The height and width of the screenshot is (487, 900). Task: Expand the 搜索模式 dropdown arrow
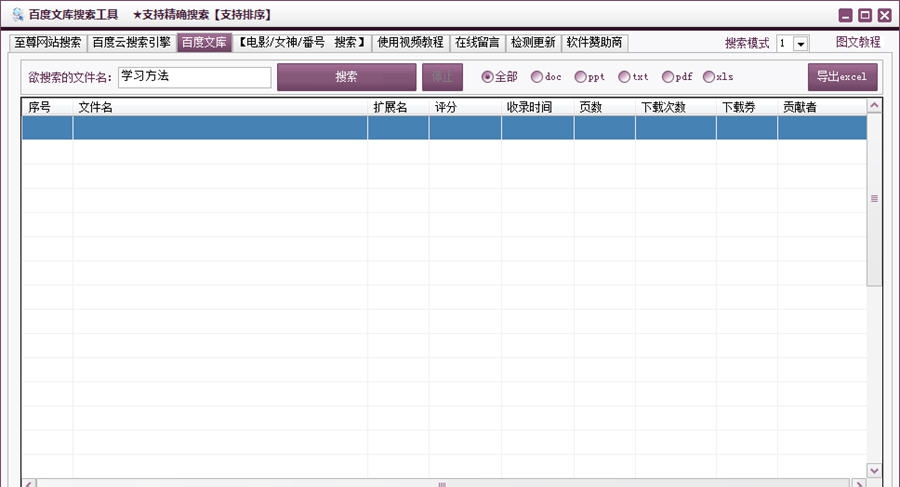[801, 44]
